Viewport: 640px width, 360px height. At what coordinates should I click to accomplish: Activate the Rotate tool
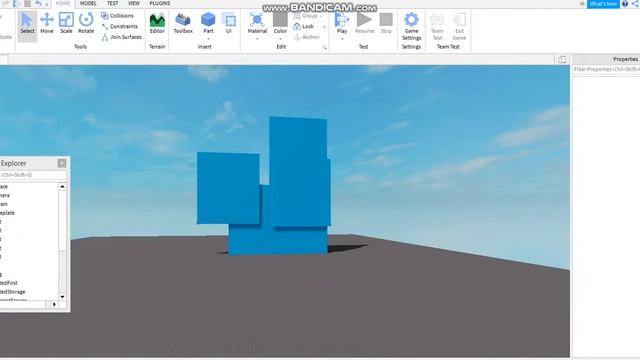pos(86,23)
